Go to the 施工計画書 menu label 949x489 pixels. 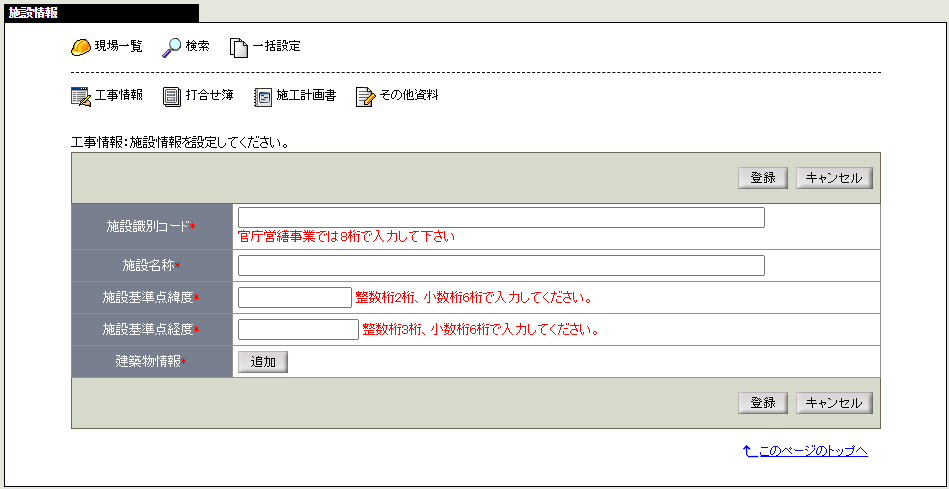point(306,95)
